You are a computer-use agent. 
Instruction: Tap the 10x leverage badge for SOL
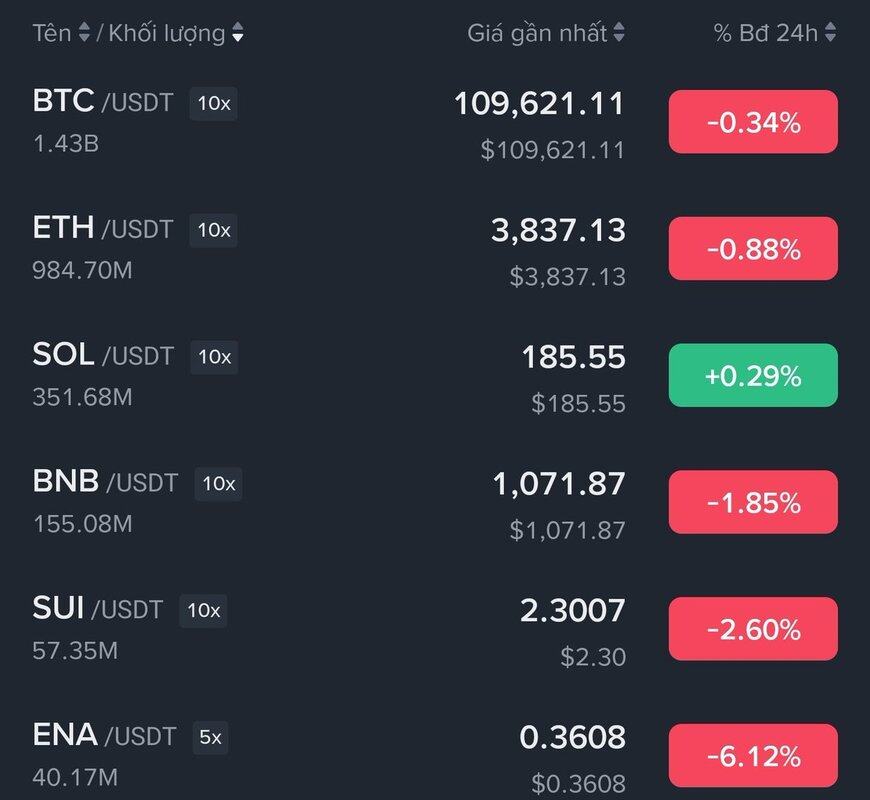click(213, 356)
